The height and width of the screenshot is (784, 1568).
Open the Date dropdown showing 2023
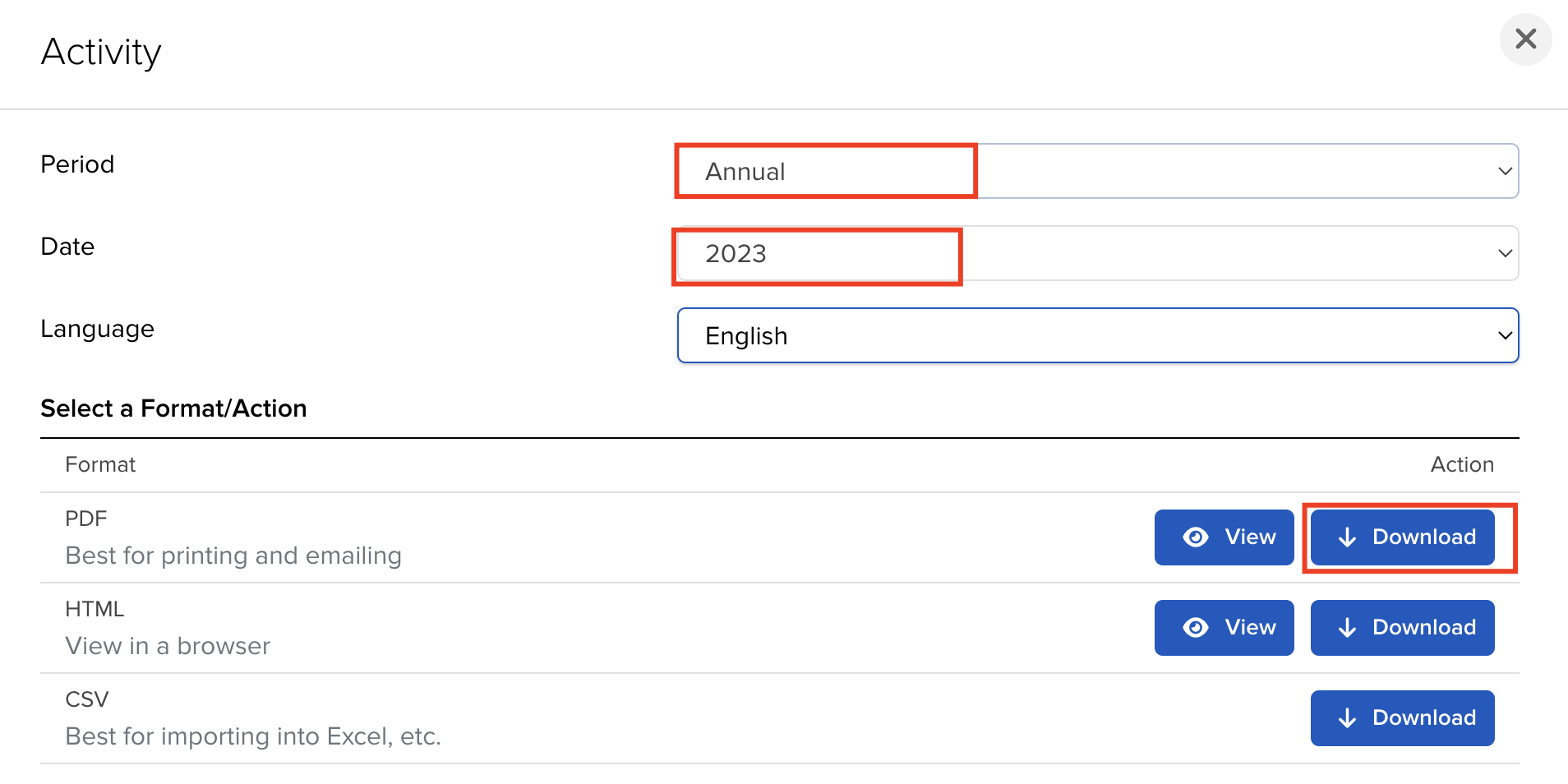pos(1097,253)
